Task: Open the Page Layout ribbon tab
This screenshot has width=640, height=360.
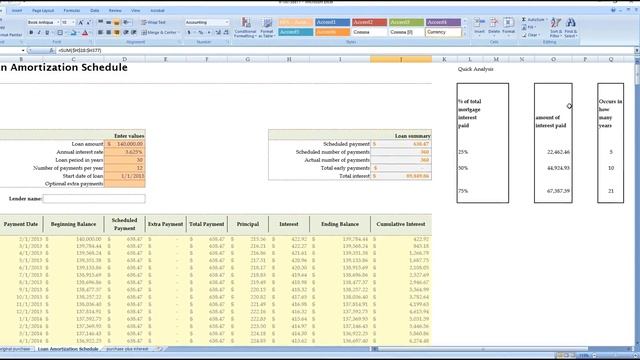Action: pos(43,10)
